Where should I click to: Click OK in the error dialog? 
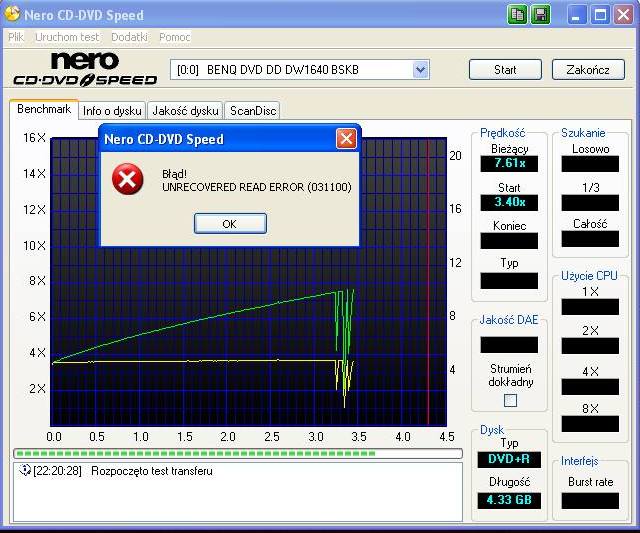(x=230, y=224)
